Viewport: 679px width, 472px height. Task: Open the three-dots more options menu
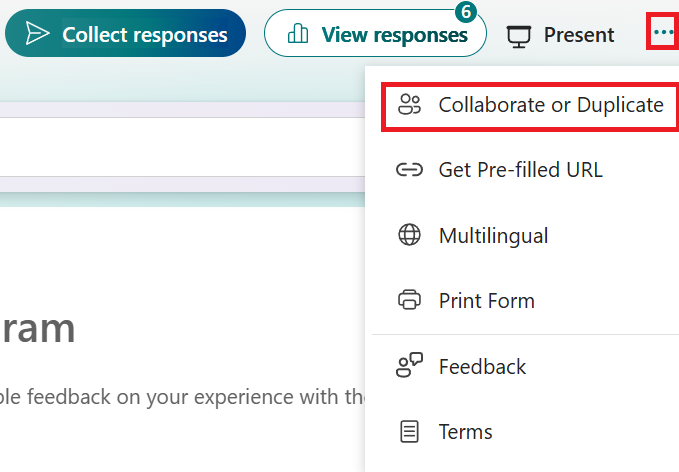pyautogui.click(x=663, y=33)
